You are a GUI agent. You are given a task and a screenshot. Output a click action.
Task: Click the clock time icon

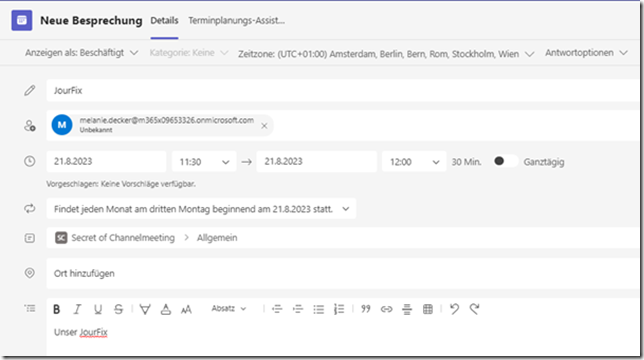pyautogui.click(x=30, y=161)
